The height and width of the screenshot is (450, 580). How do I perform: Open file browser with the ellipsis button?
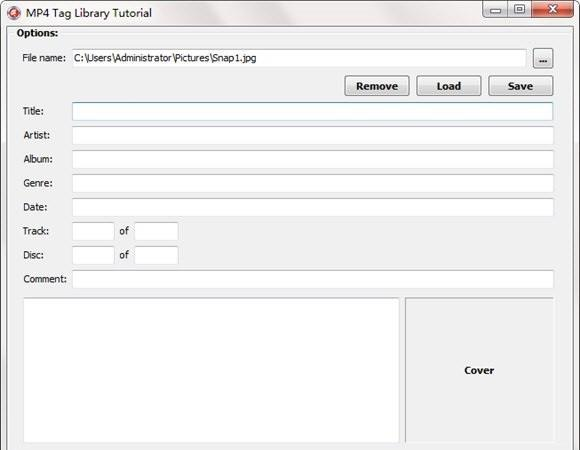(x=543, y=58)
